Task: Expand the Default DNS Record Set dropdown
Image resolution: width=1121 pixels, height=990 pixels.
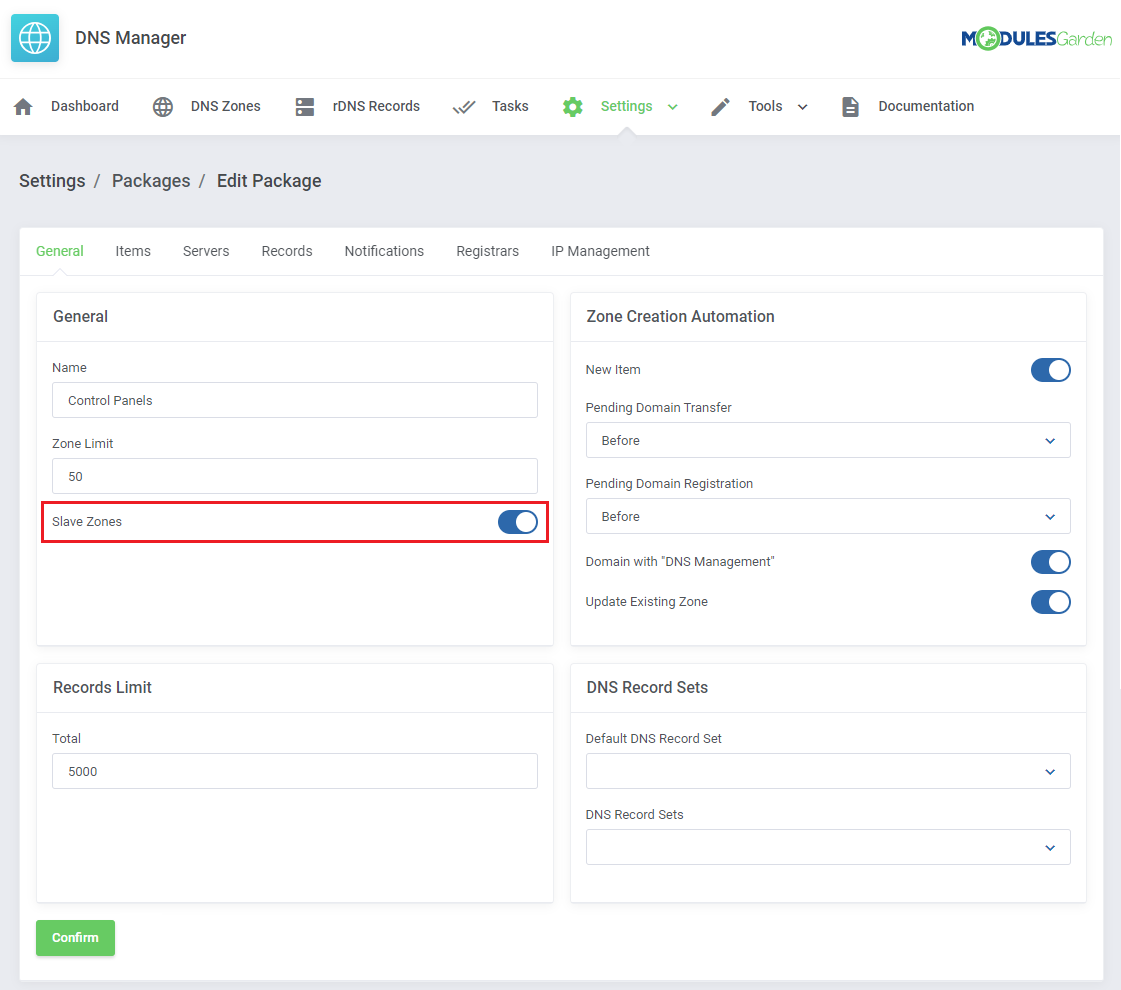Action: 828,771
